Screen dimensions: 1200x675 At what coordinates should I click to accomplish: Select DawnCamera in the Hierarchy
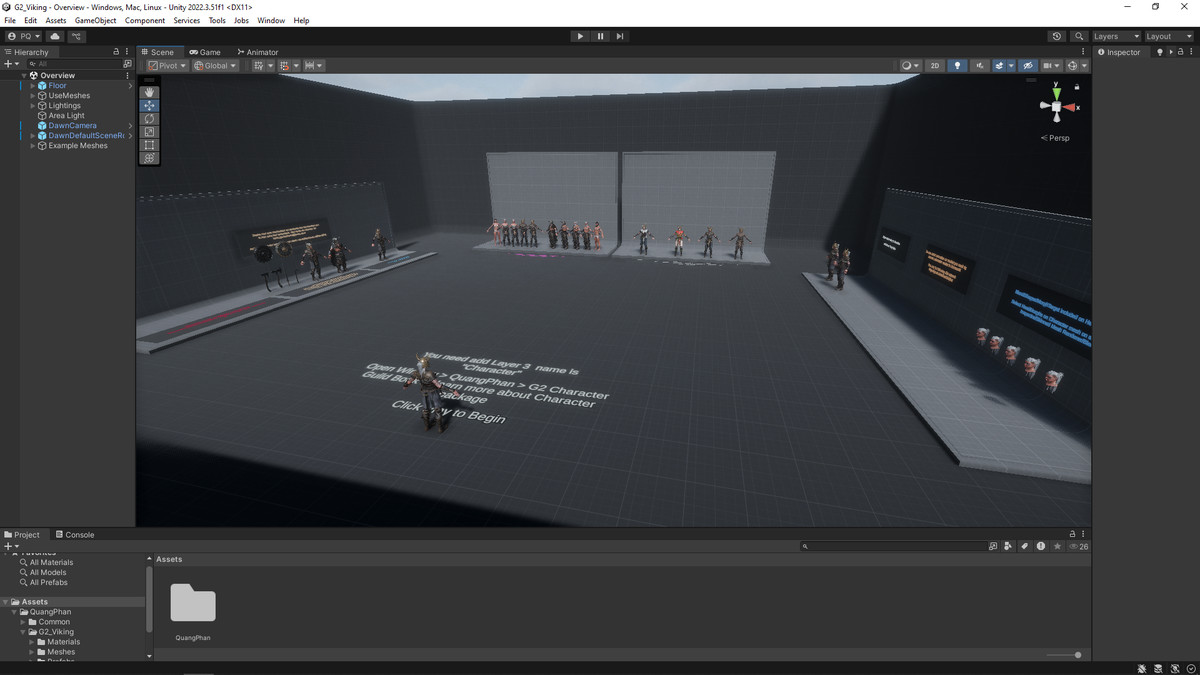pos(73,126)
